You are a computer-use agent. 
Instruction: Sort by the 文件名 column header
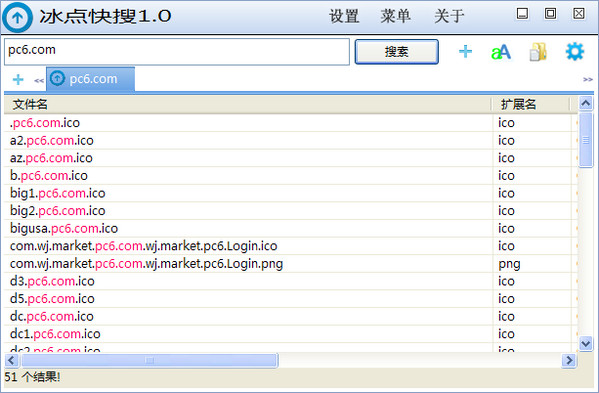pyautogui.click(x=248, y=104)
